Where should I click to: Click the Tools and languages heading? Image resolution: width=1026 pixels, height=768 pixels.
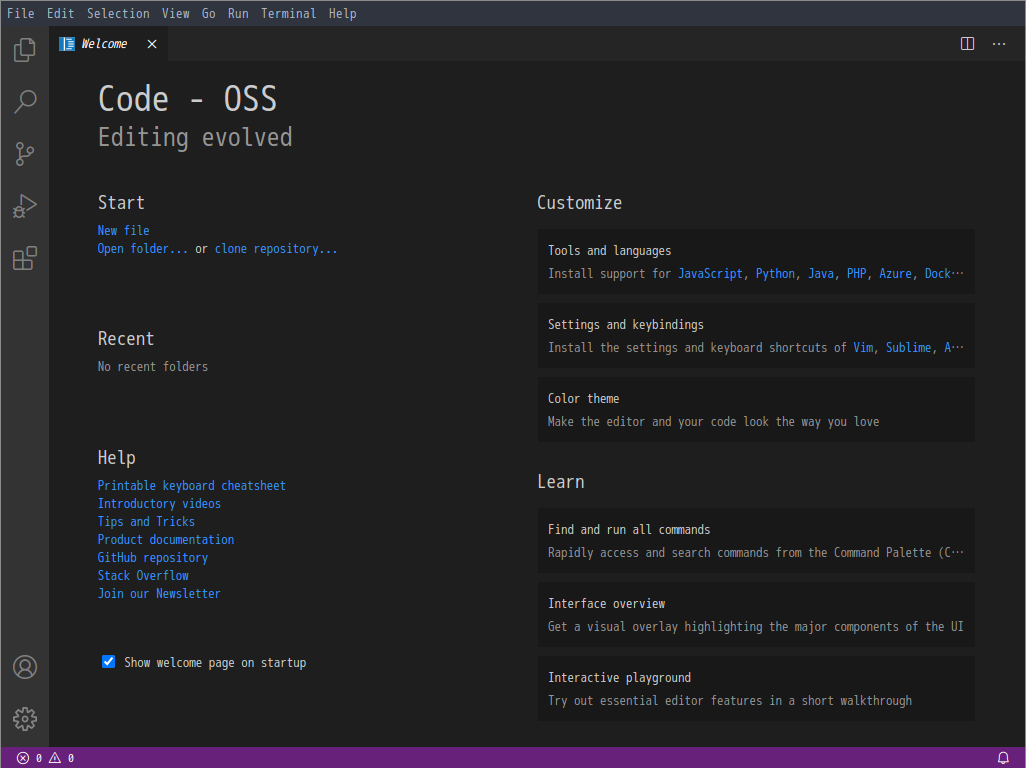[x=609, y=251]
